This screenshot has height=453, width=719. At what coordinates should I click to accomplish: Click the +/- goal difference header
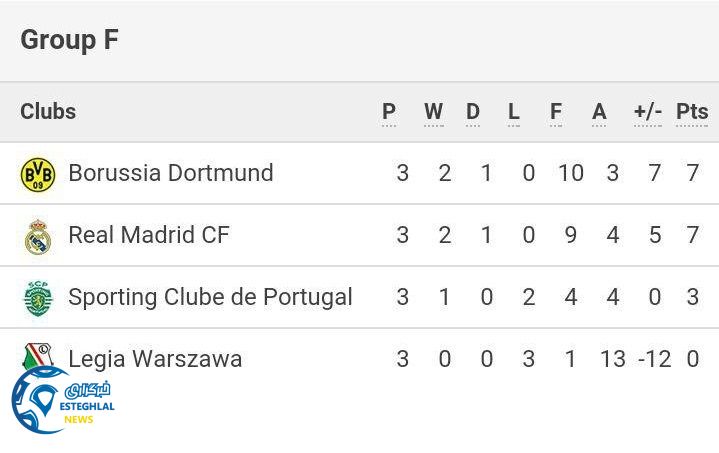pos(648,112)
